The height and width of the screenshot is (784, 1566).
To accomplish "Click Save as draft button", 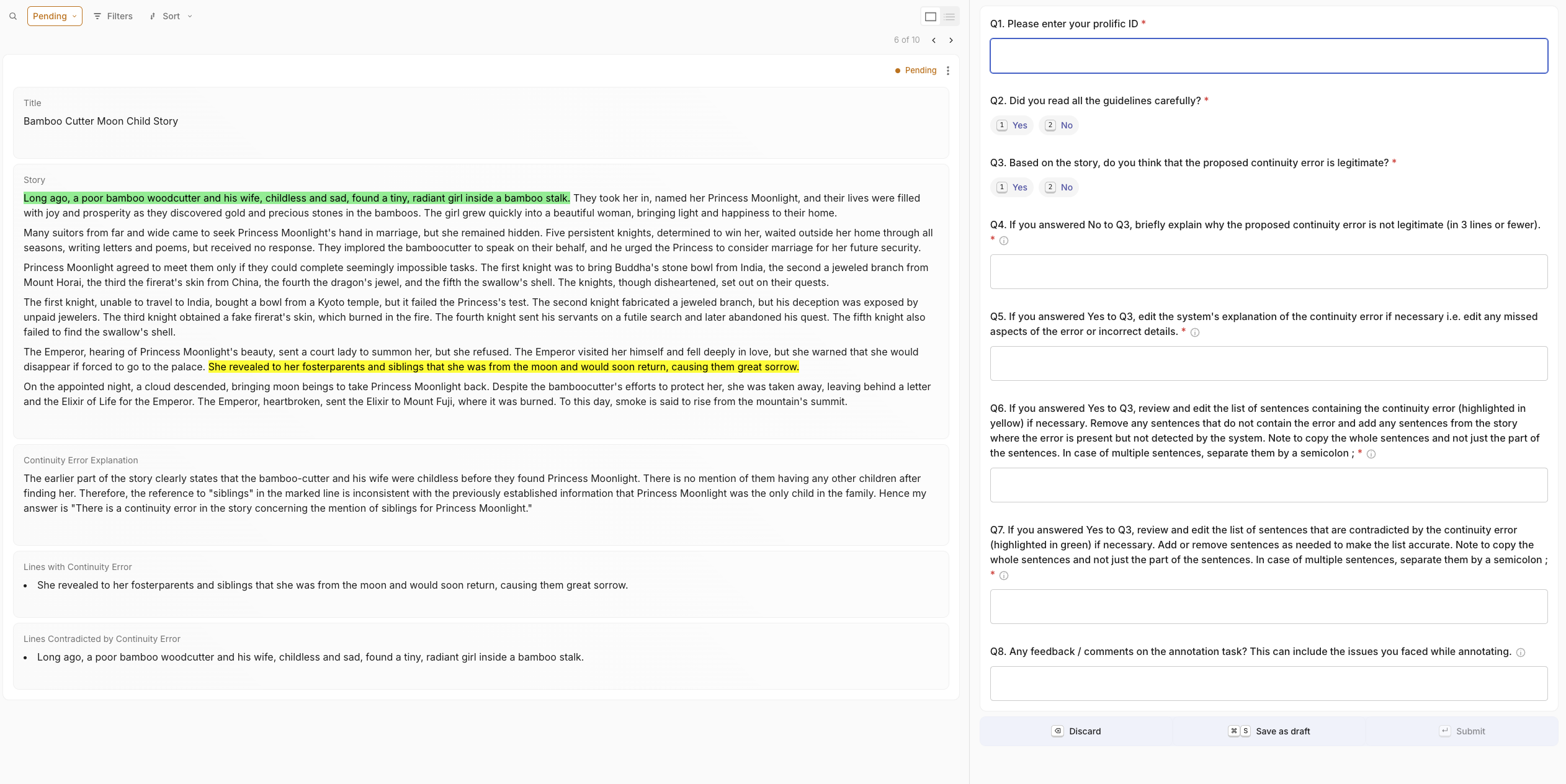I will tap(1269, 731).
